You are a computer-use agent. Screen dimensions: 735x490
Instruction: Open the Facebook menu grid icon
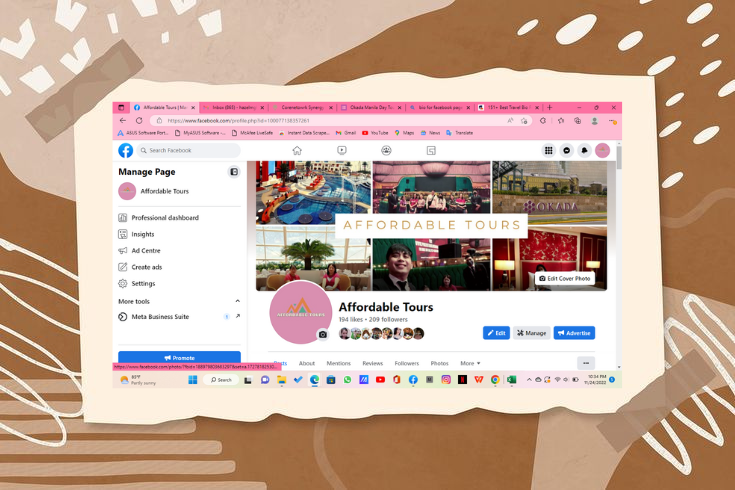tap(548, 151)
